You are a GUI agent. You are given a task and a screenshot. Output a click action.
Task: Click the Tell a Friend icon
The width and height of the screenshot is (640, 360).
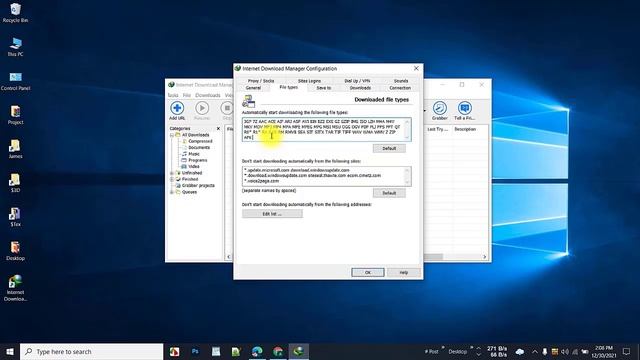click(464, 111)
